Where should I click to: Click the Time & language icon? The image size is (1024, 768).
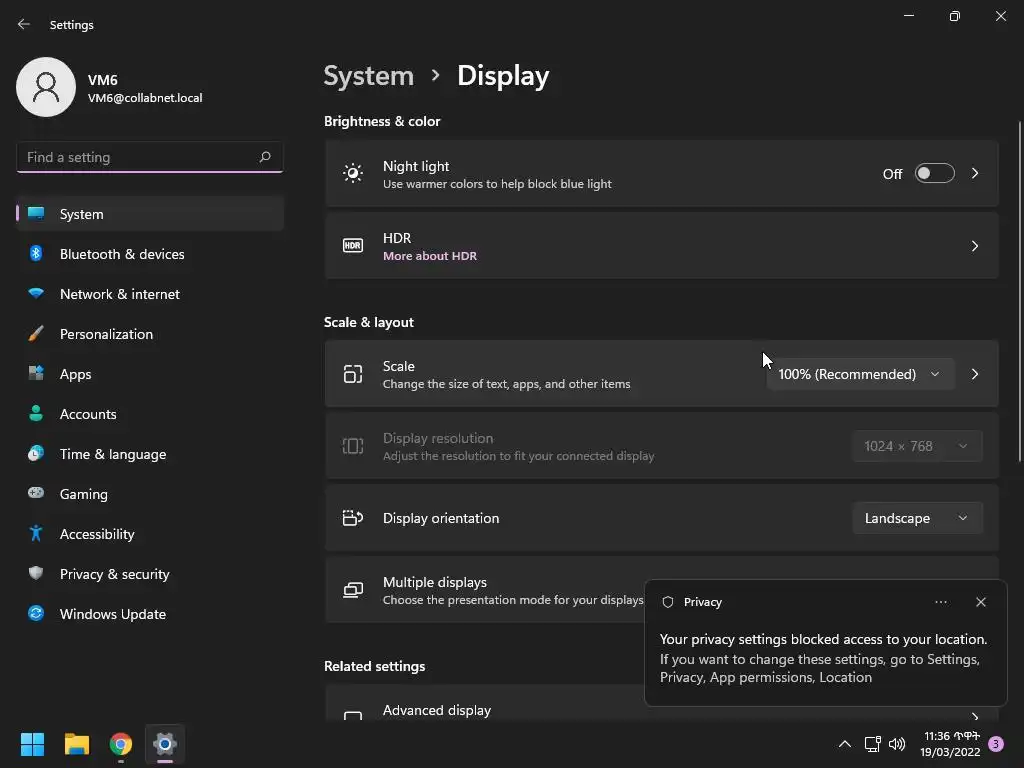pyautogui.click(x=36, y=454)
